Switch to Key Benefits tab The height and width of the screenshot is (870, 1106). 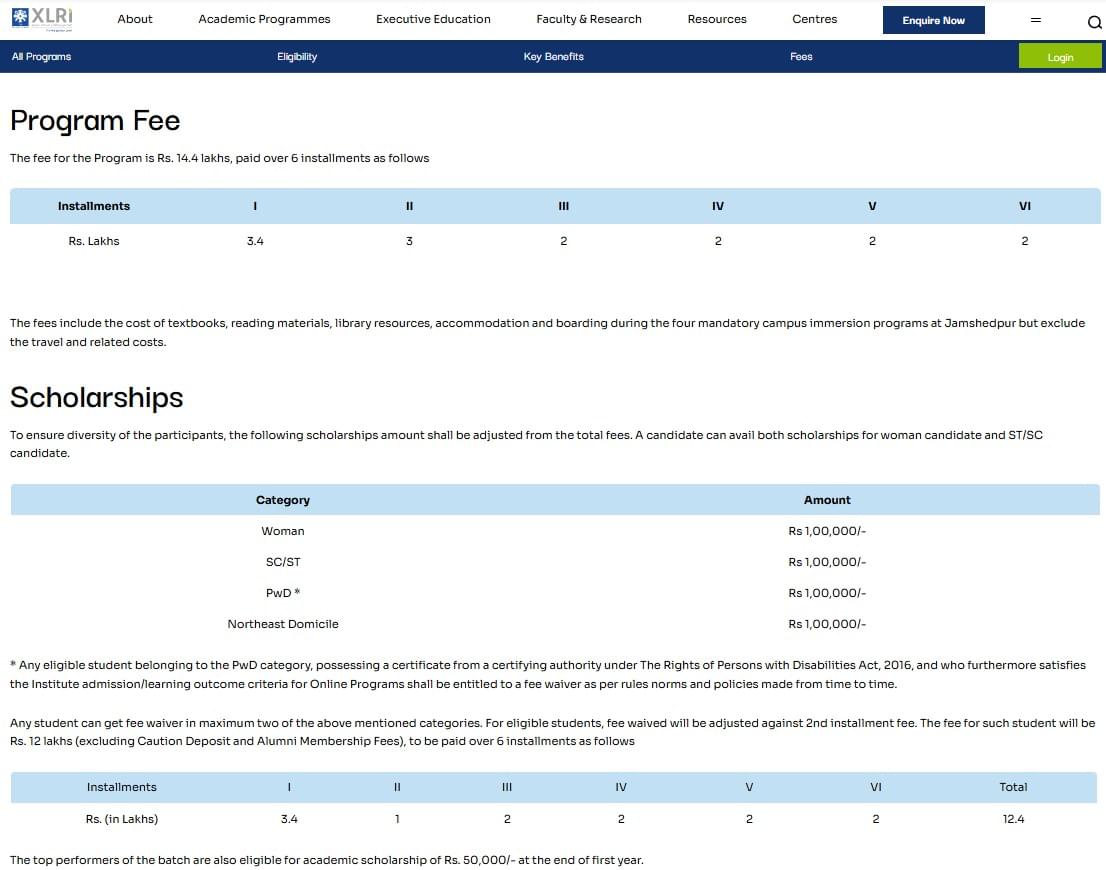coord(553,57)
